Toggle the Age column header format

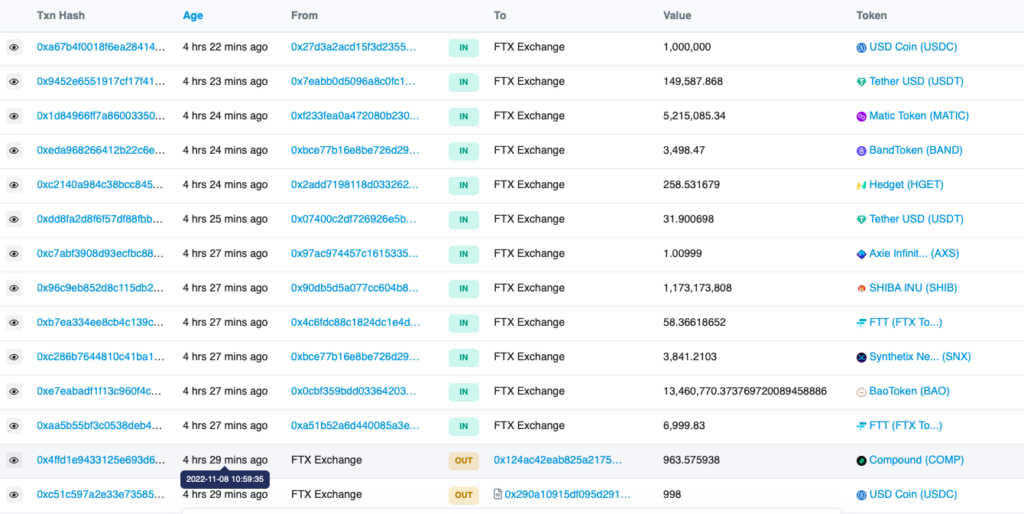click(x=193, y=16)
